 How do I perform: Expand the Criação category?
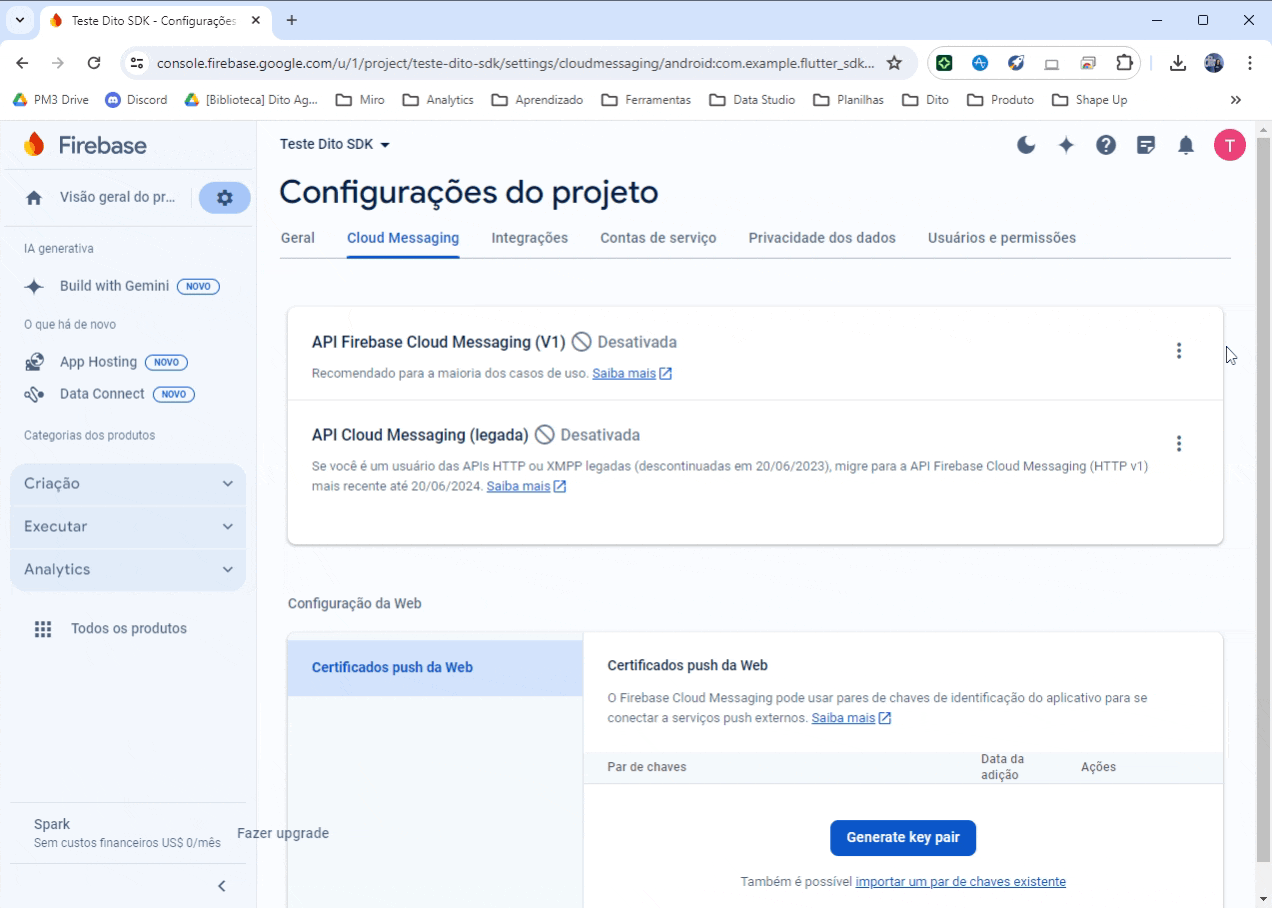pyautogui.click(x=128, y=484)
